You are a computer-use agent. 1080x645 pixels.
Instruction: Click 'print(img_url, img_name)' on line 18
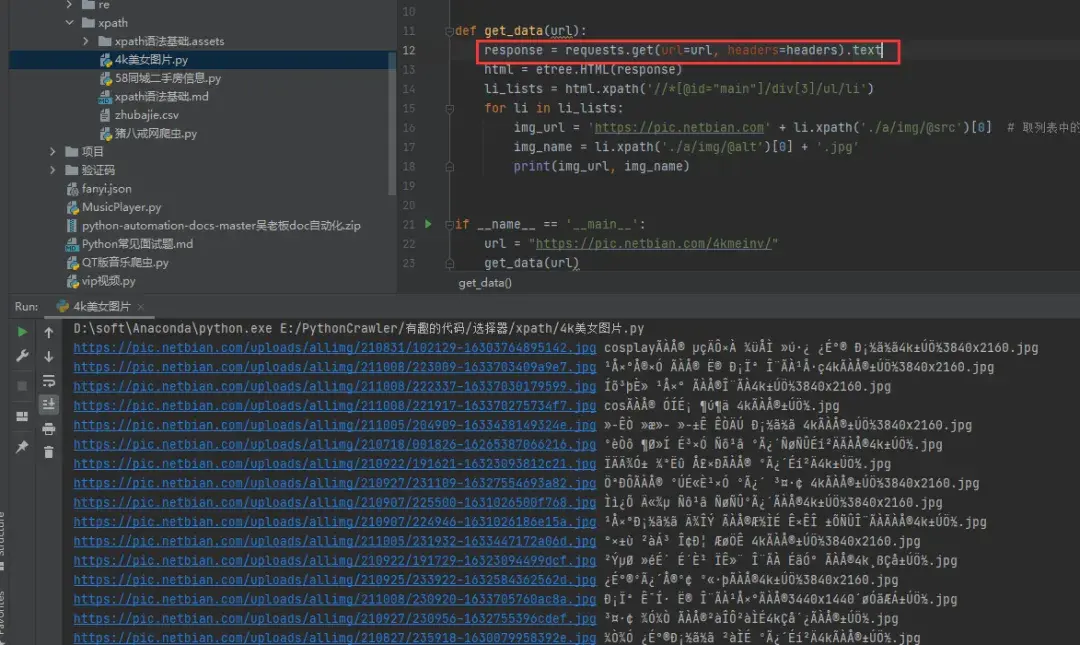coord(601,166)
